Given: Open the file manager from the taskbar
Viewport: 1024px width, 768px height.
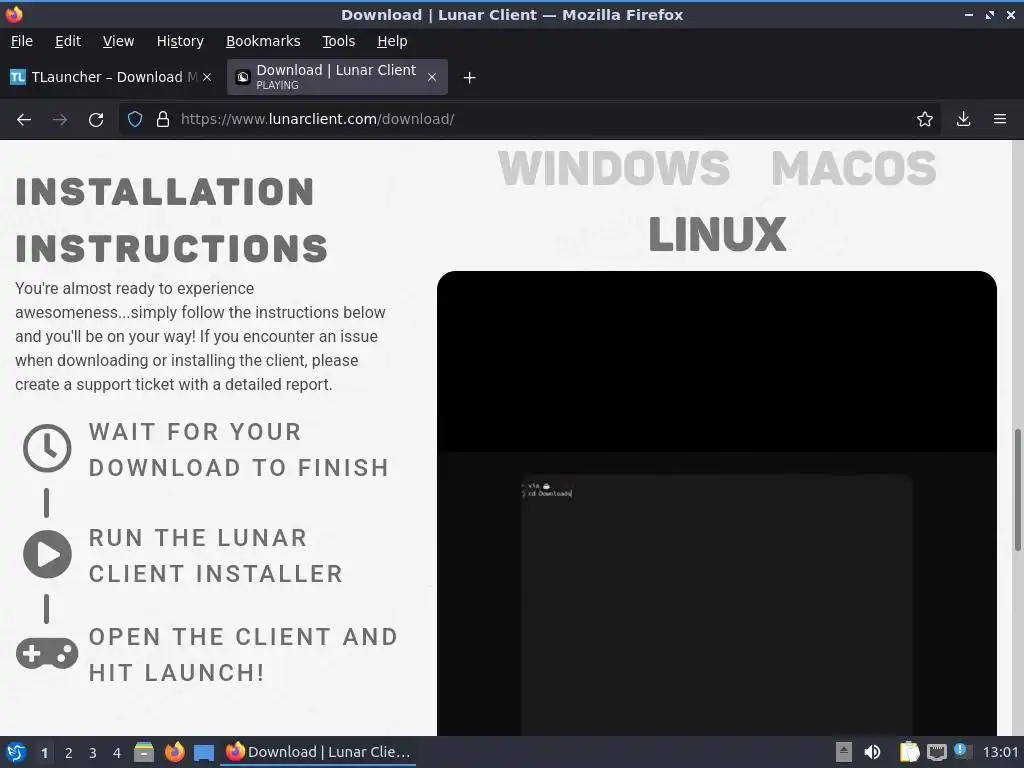Looking at the screenshot, I should [x=144, y=752].
